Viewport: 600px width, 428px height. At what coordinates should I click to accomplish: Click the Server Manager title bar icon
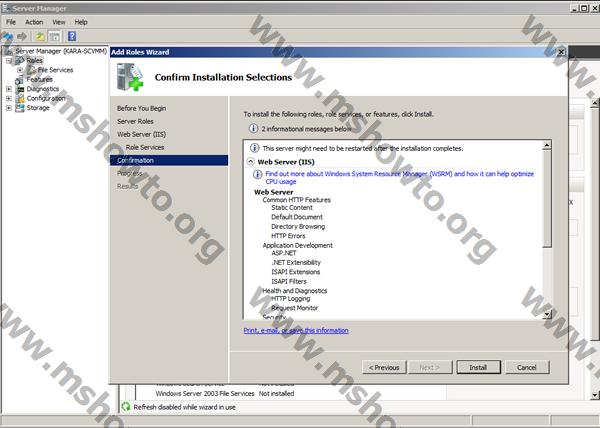[x=6, y=8]
